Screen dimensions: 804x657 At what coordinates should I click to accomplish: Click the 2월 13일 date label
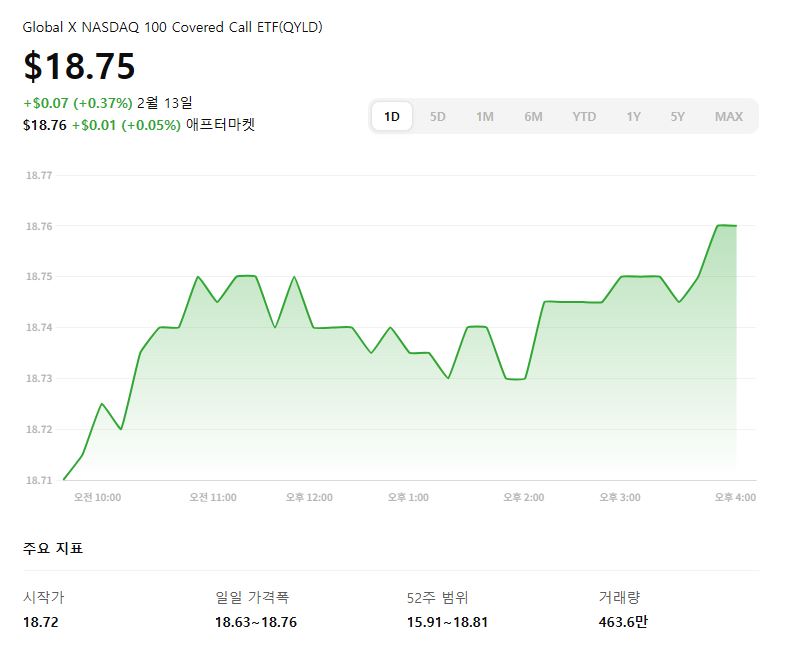coord(165,103)
